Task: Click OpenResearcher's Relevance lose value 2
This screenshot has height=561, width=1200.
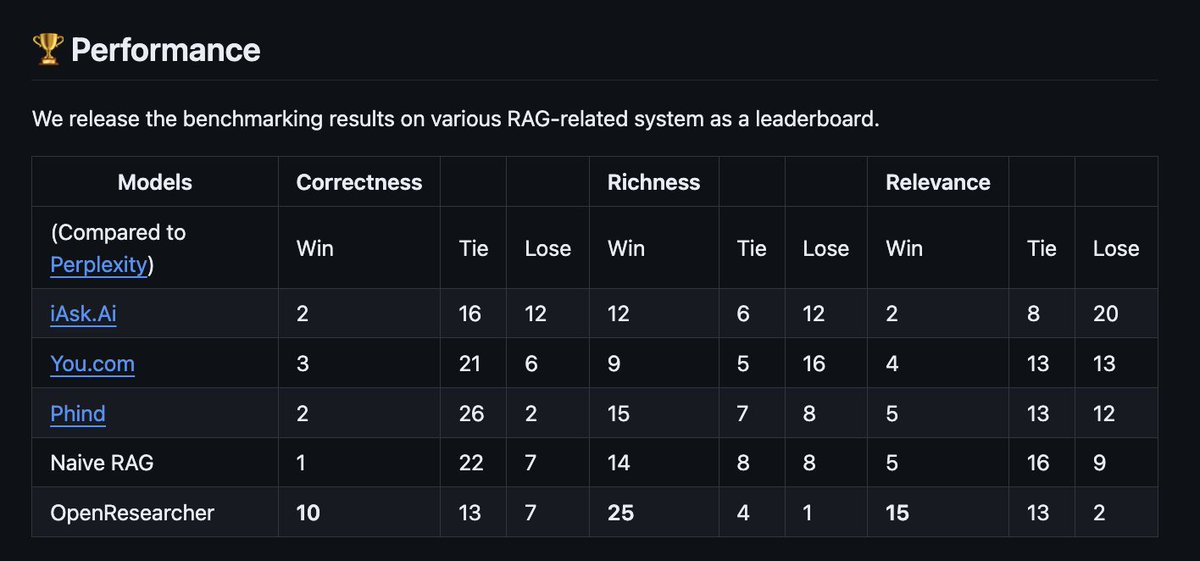Action: 1100,513
